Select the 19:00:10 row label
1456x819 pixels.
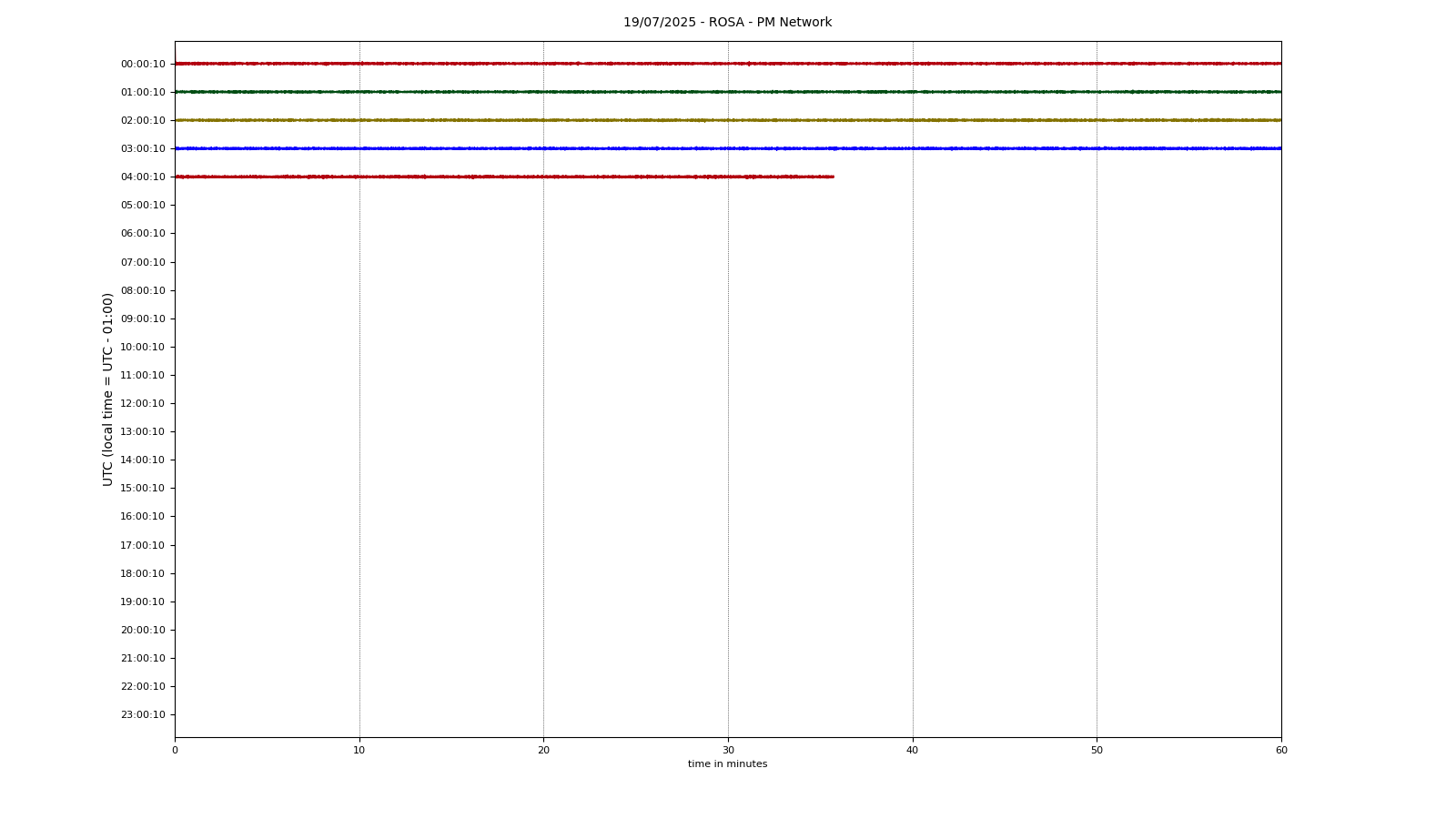(143, 602)
